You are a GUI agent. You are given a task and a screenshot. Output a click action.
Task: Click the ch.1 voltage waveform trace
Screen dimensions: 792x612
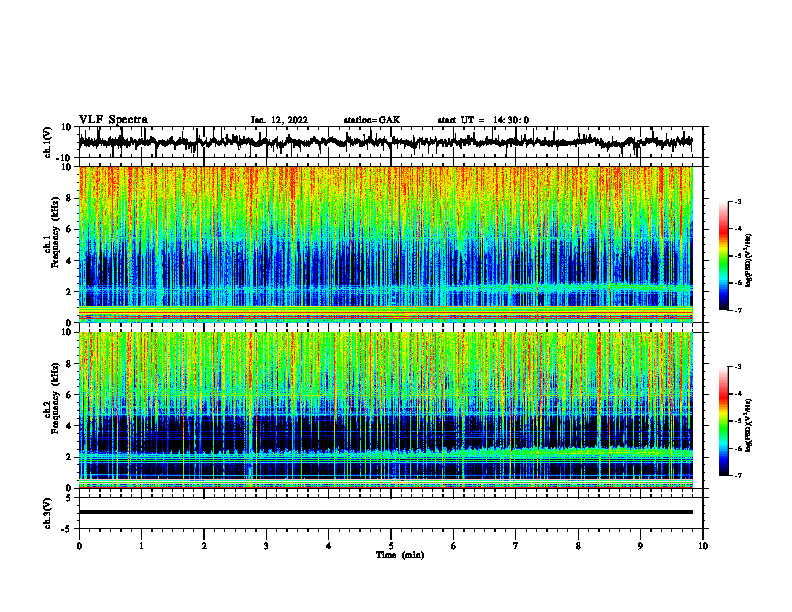(385, 142)
